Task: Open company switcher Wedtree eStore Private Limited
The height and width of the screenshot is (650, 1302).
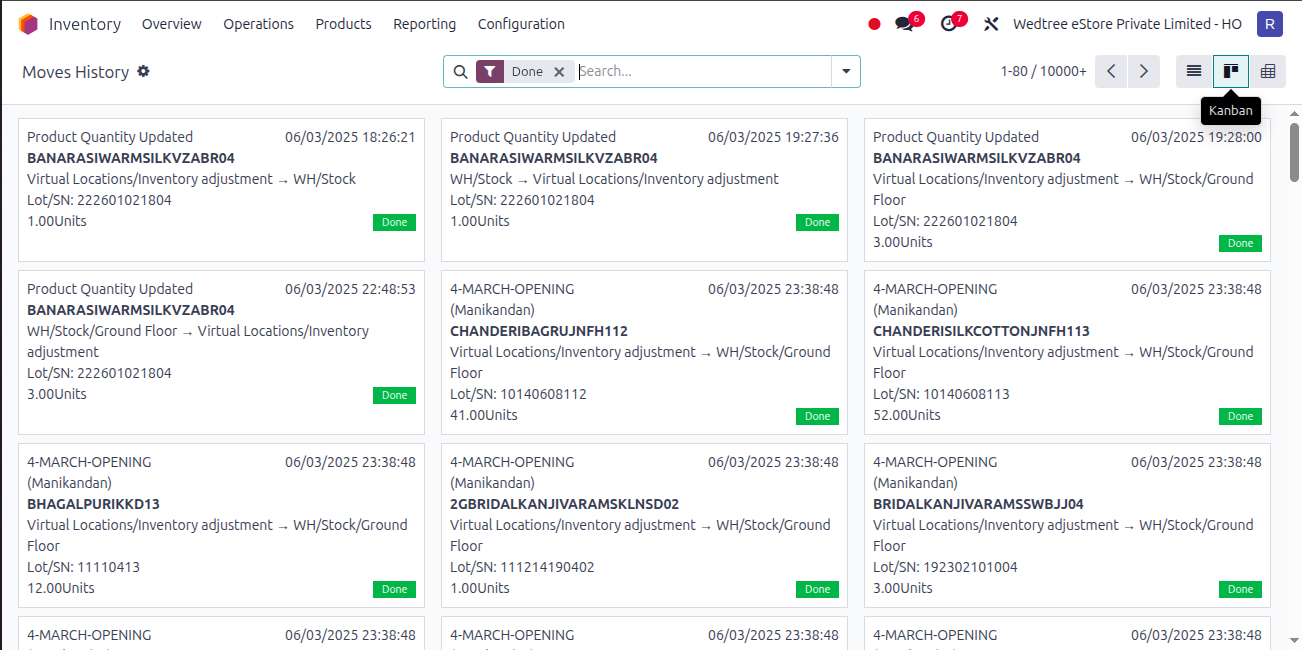Action: 1127,24
